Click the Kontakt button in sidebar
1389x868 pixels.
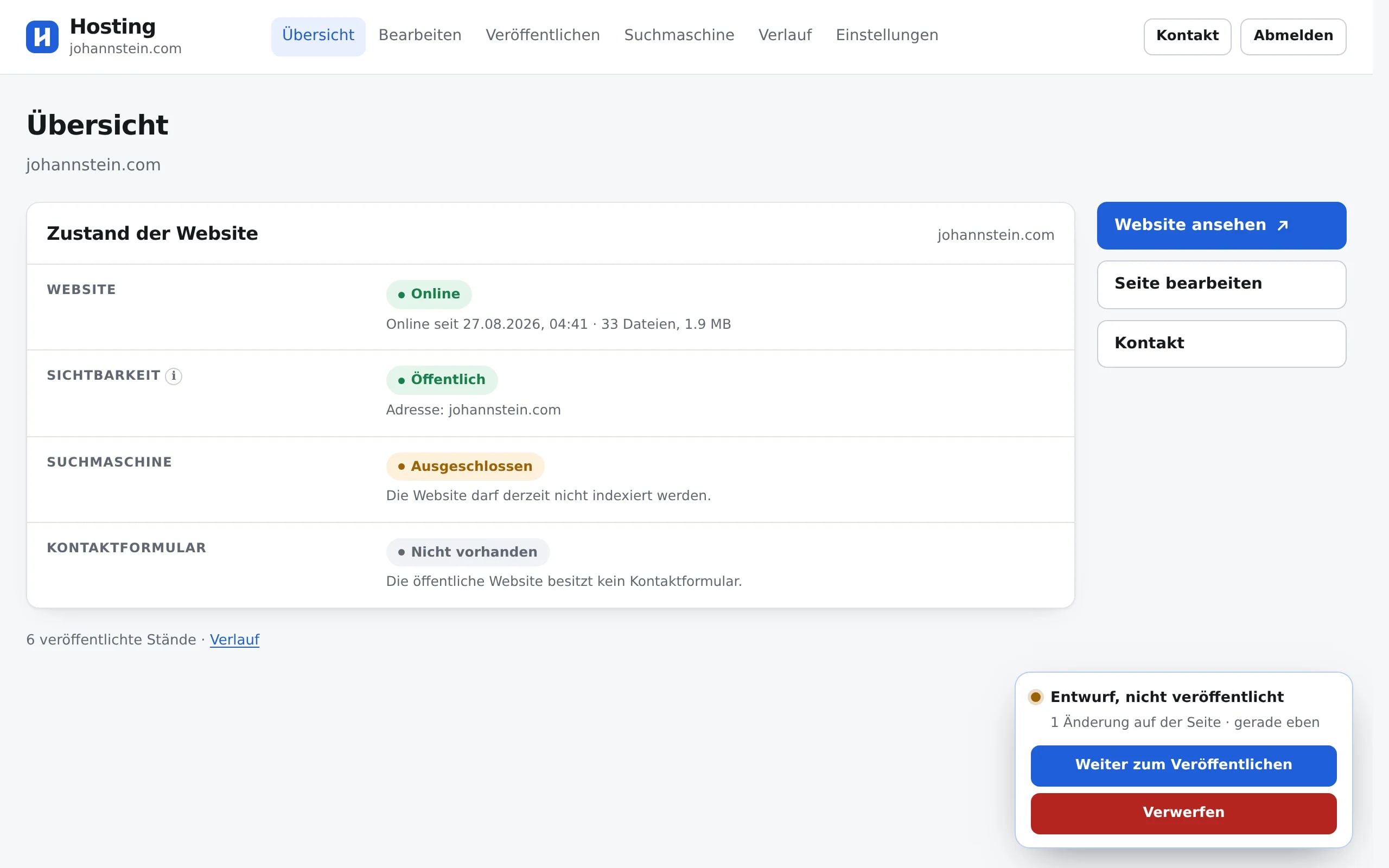pyautogui.click(x=1221, y=343)
